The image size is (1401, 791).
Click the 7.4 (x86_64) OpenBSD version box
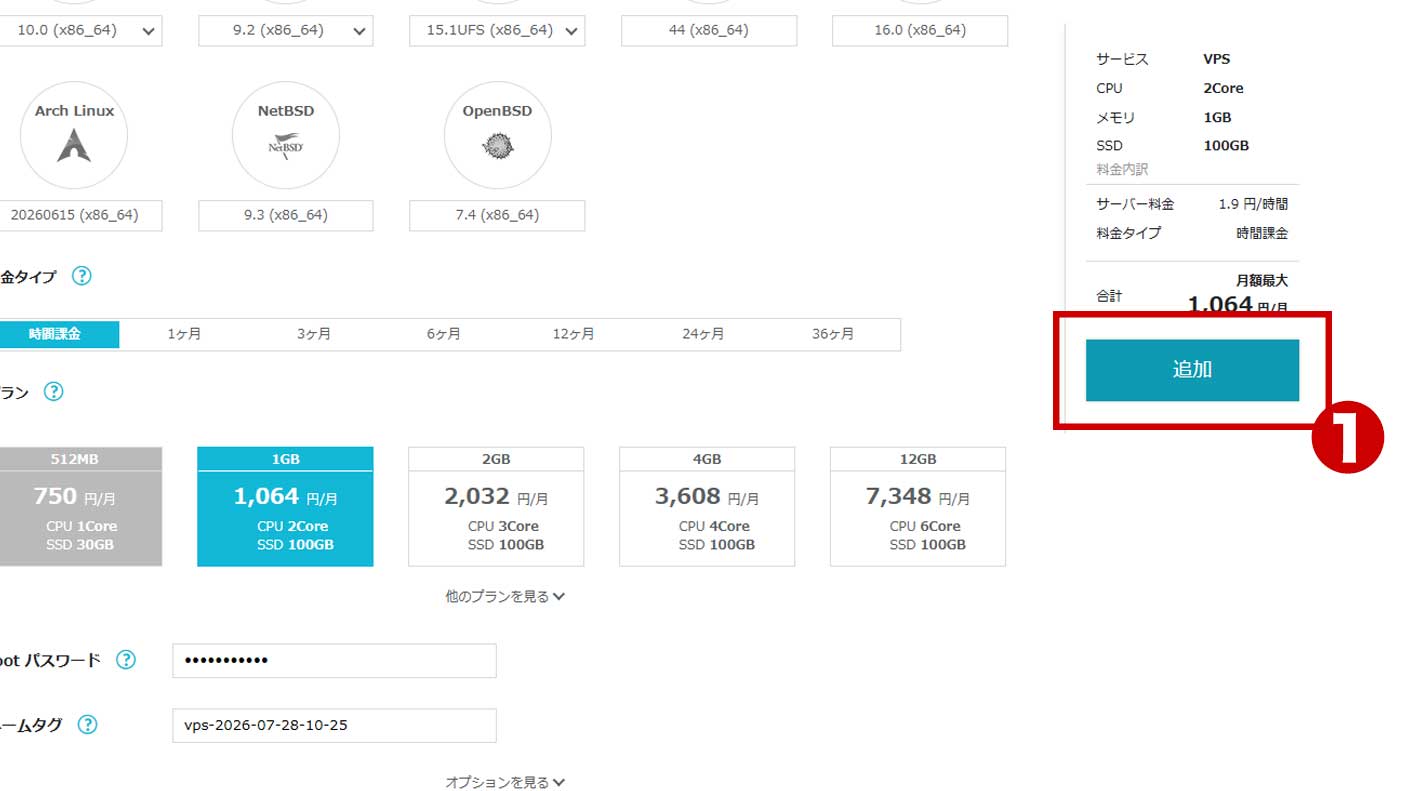point(497,215)
